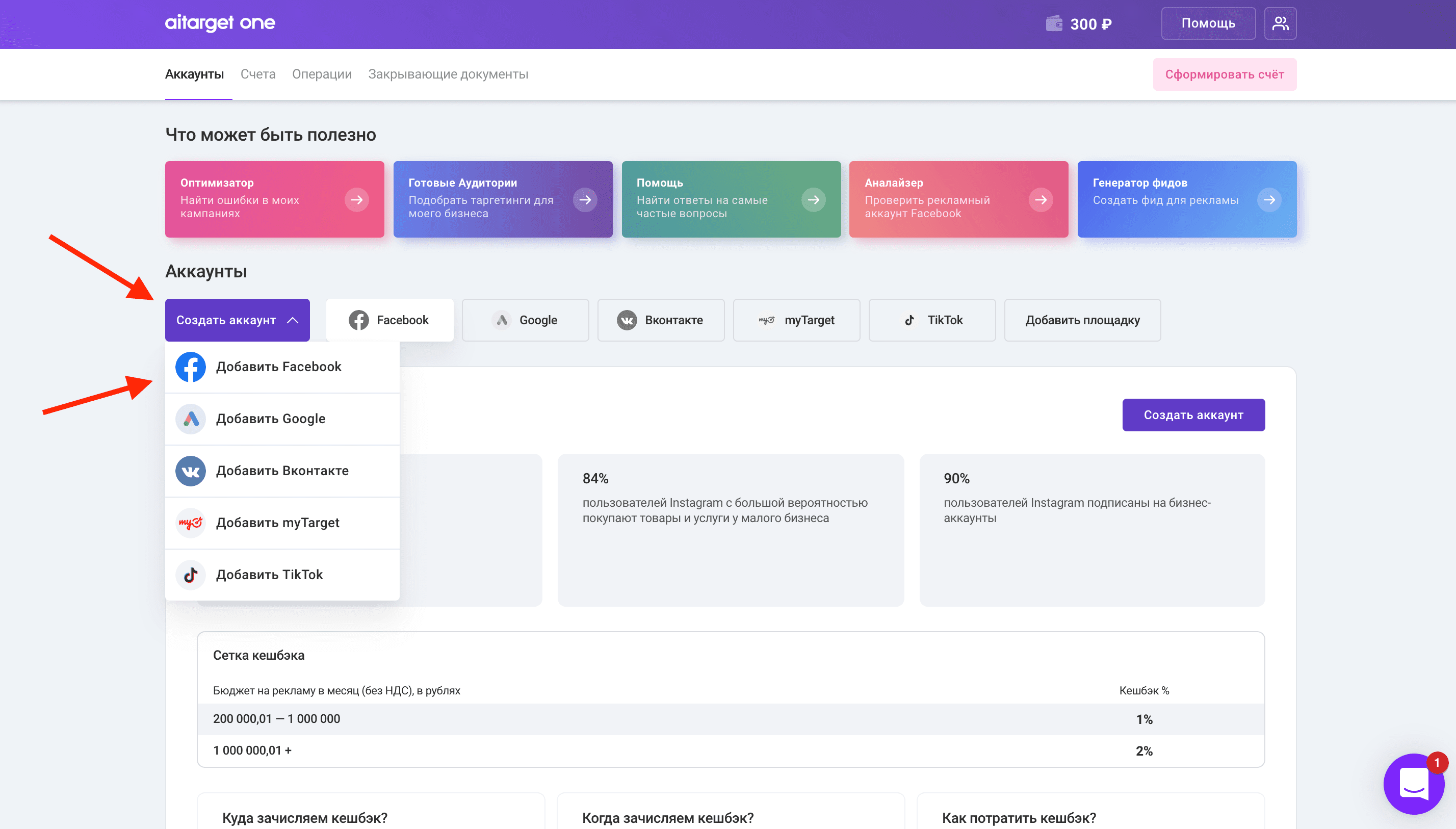Click the 2% cashback value

coord(1144,751)
